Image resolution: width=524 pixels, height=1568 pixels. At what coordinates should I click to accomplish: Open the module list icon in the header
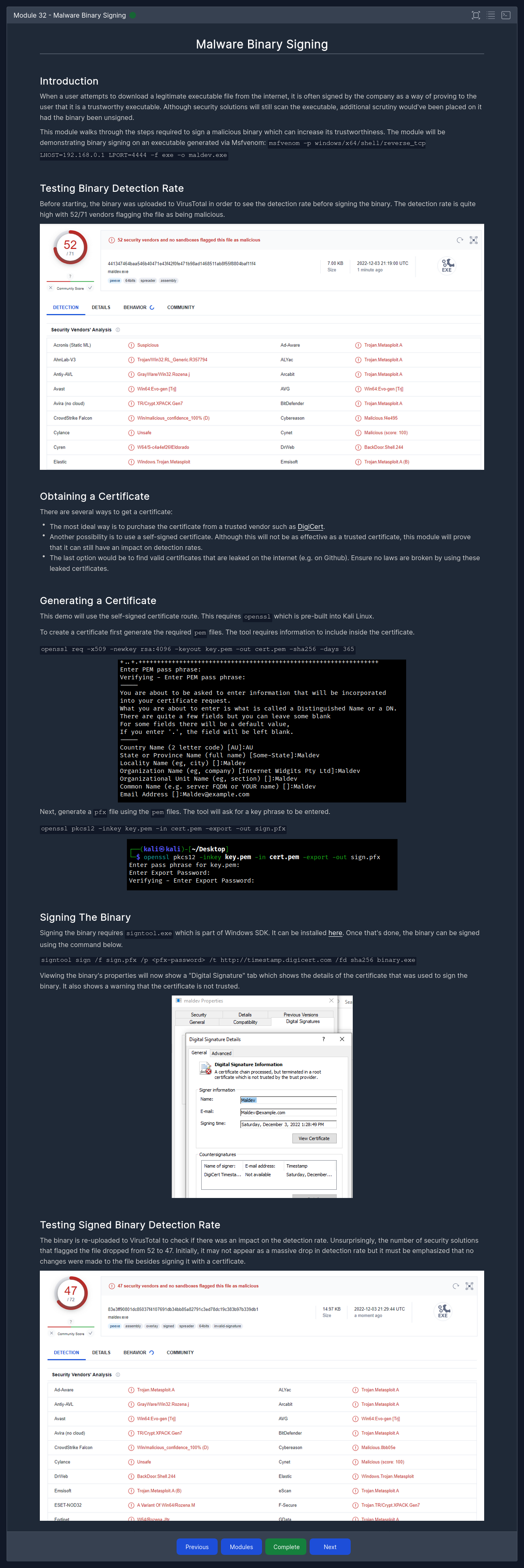coord(491,15)
